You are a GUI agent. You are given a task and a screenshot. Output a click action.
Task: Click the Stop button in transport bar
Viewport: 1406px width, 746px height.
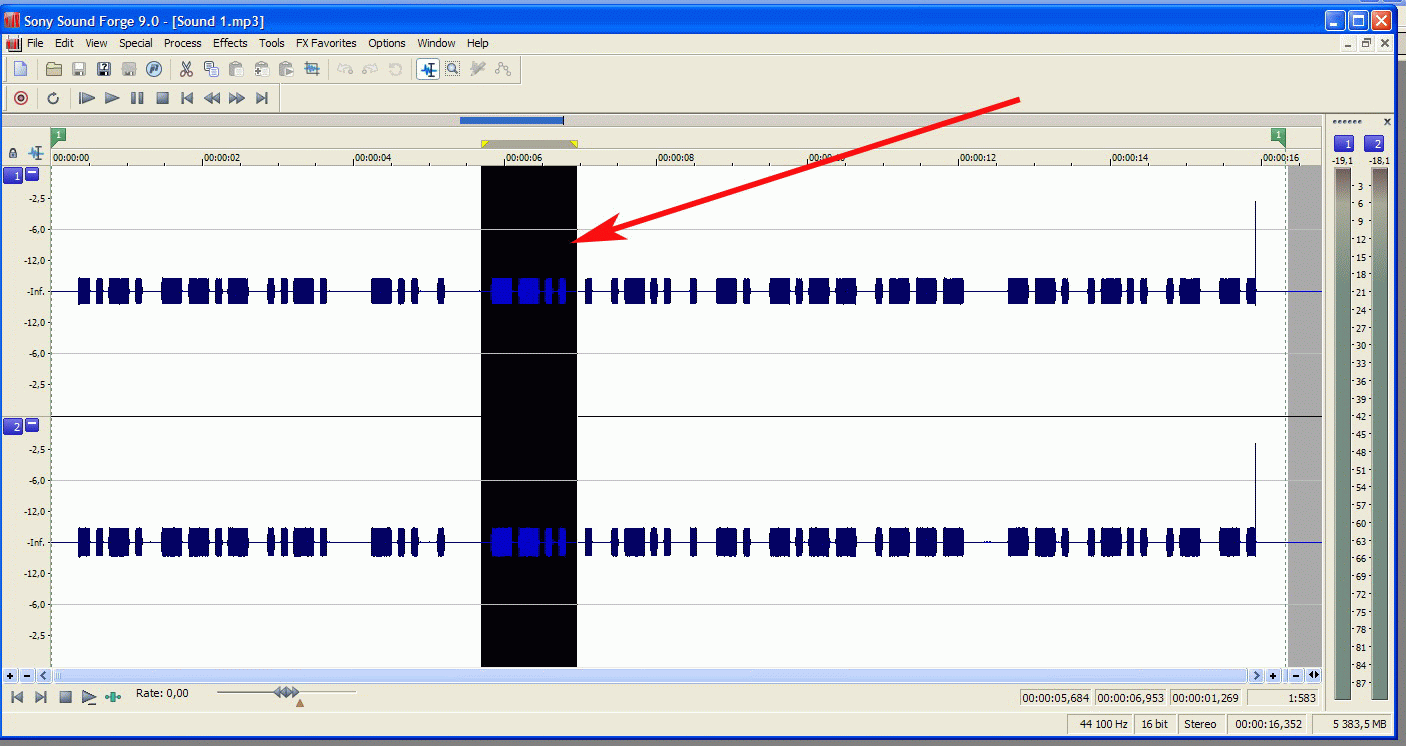[162, 98]
